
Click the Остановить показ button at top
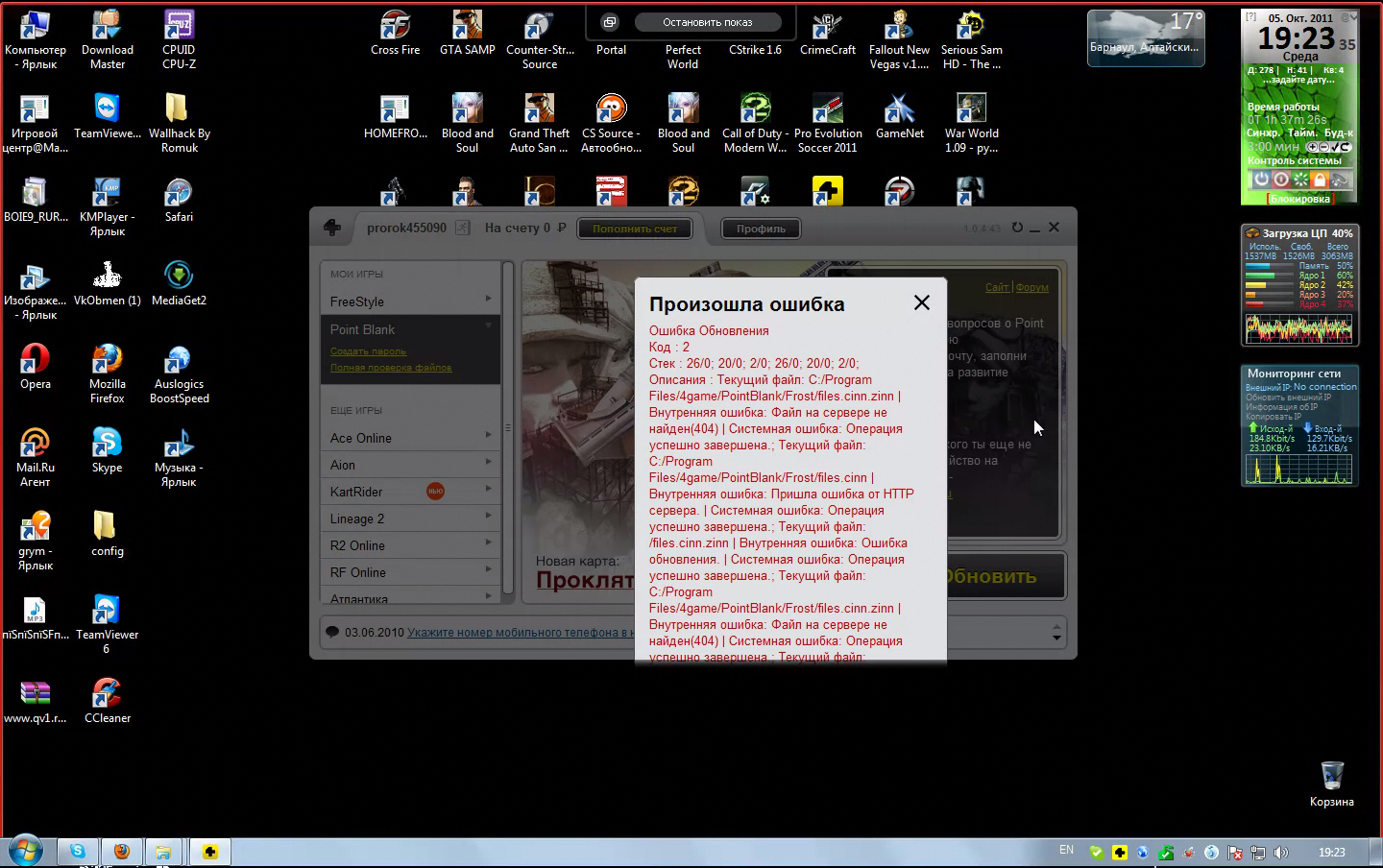point(707,22)
